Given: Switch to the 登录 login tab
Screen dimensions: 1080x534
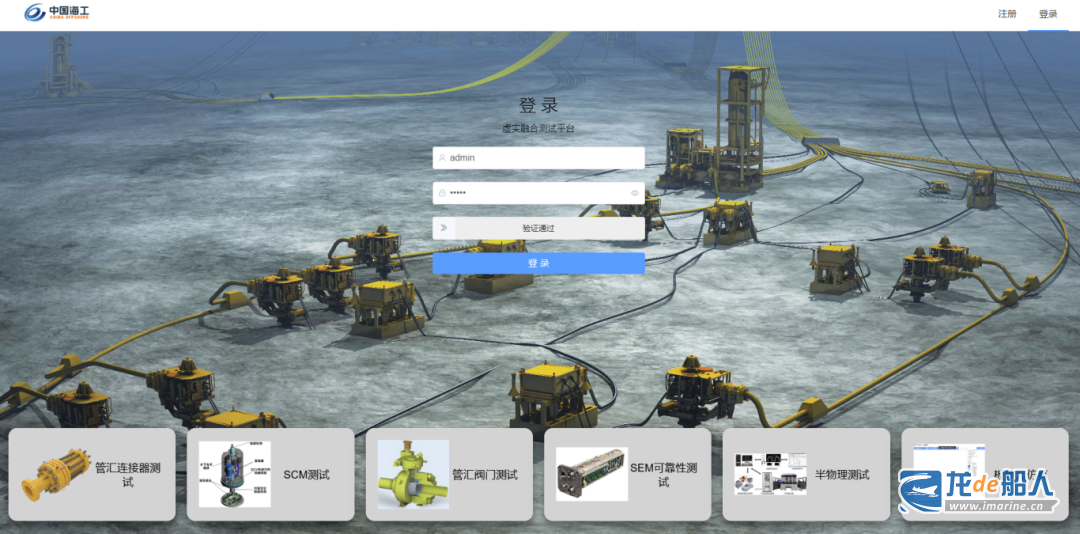Looking at the screenshot, I should [x=1048, y=14].
